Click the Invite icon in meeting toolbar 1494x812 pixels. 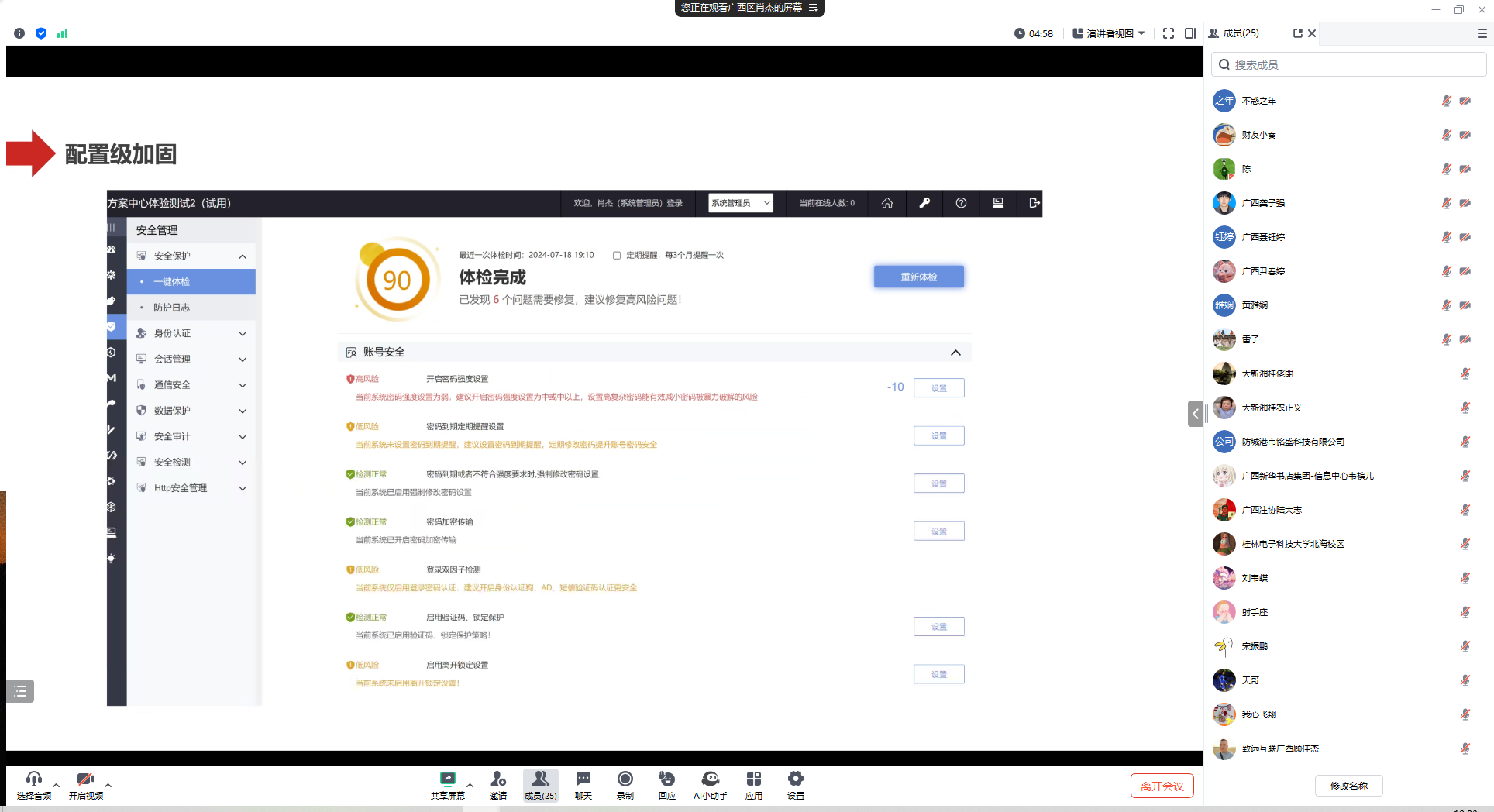point(497,784)
